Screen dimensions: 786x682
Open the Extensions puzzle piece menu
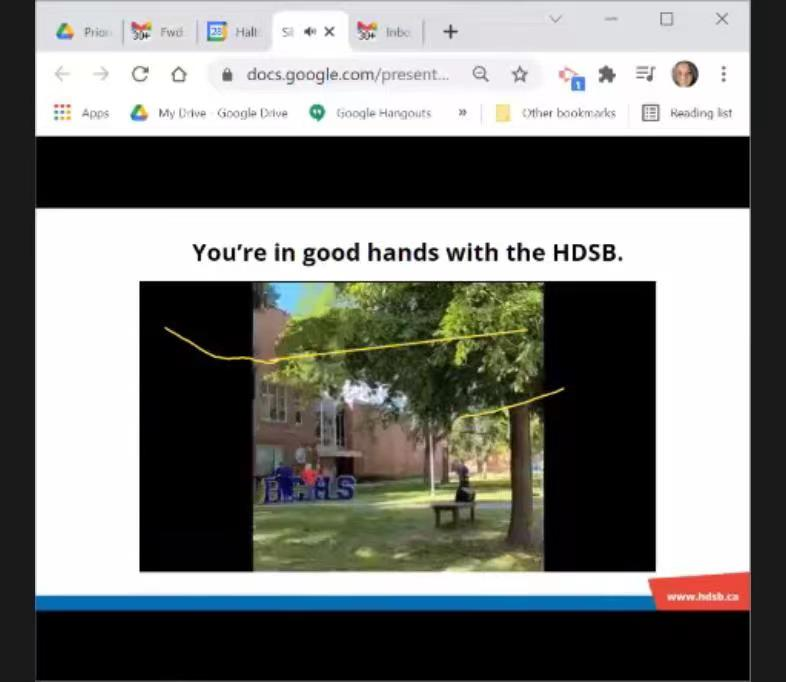tap(607, 74)
